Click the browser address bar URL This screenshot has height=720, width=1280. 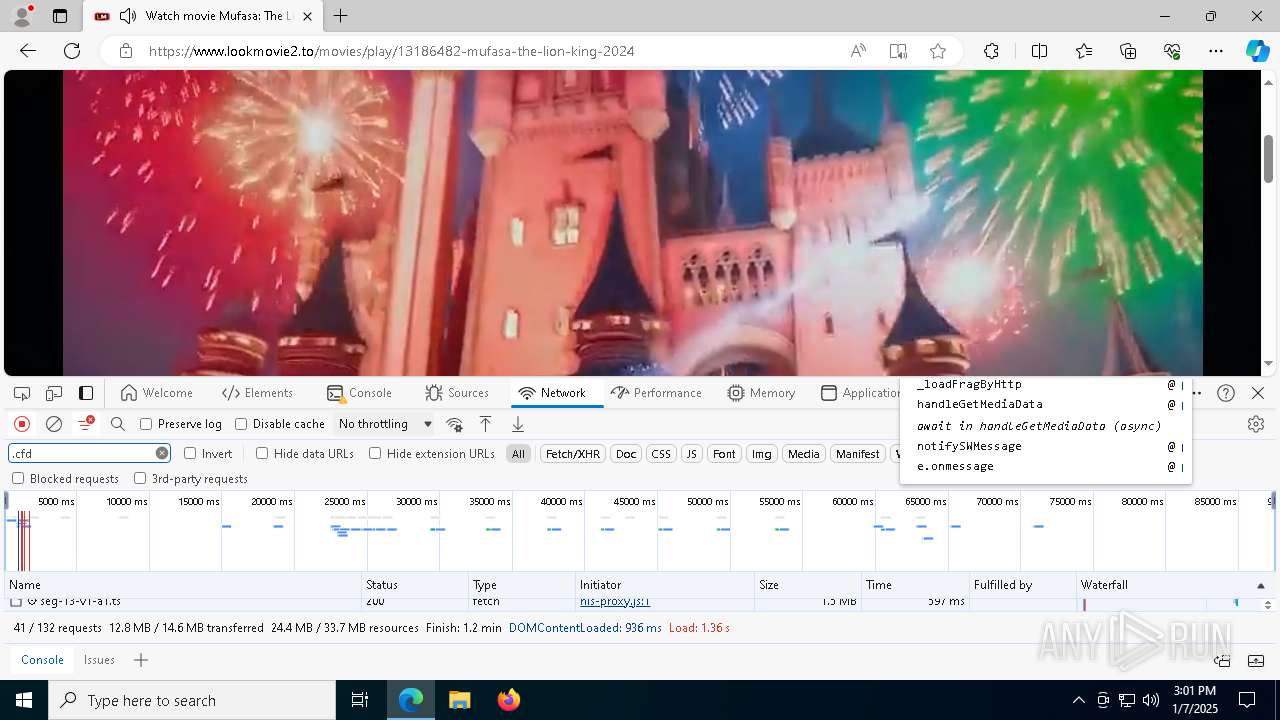(x=391, y=51)
